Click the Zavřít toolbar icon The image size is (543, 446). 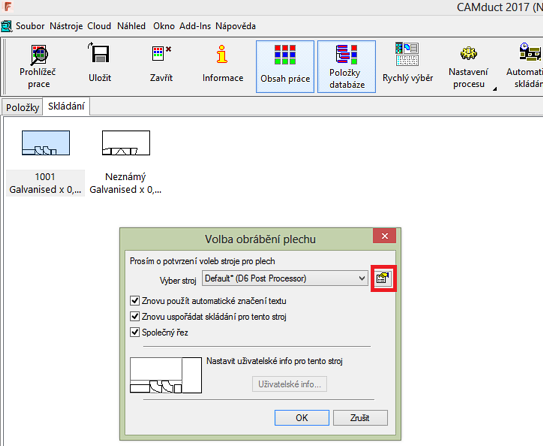161,66
